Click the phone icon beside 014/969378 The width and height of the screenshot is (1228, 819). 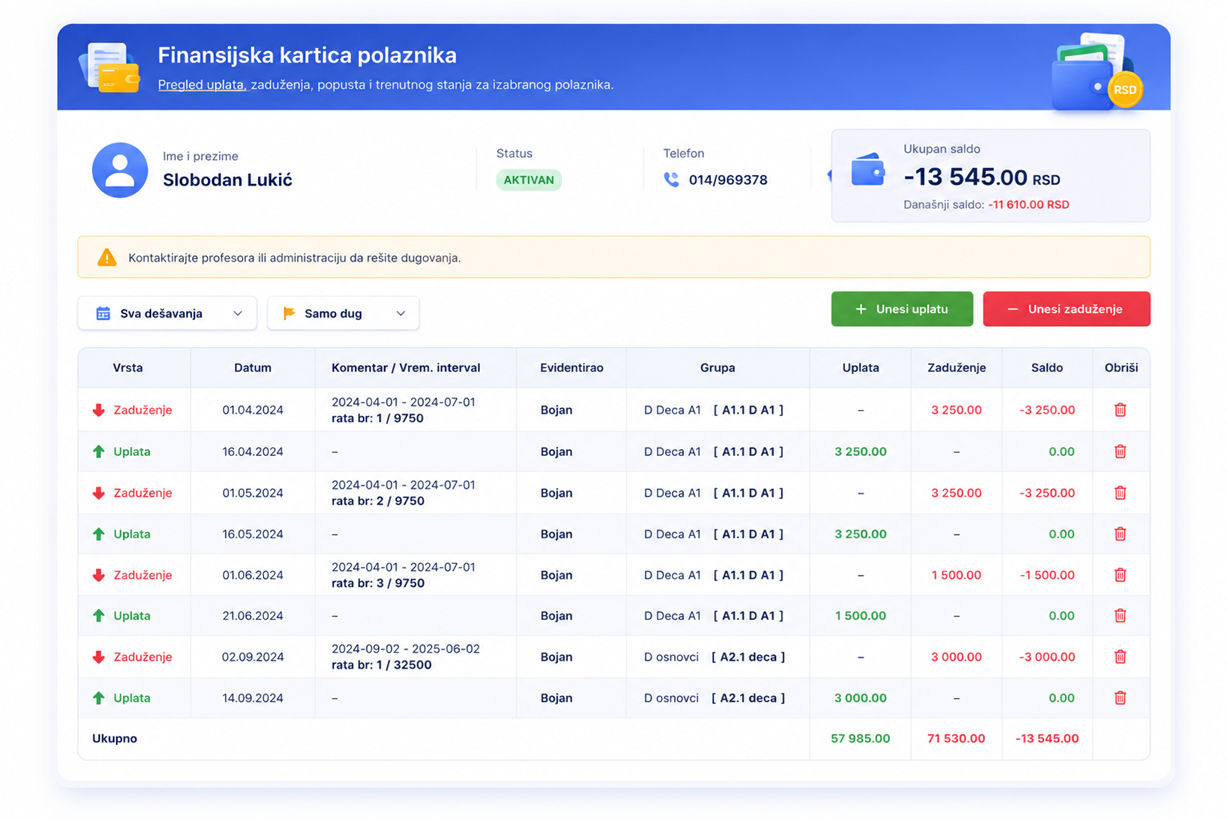(x=671, y=180)
